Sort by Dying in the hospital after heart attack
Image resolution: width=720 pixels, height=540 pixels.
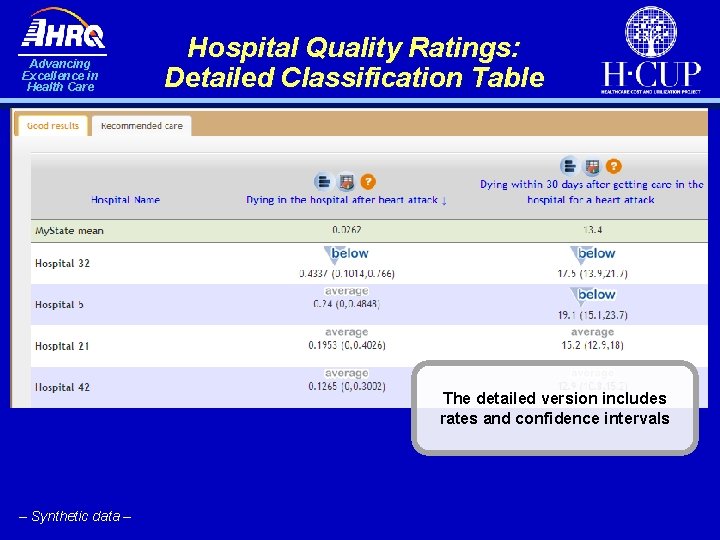[x=342, y=200]
